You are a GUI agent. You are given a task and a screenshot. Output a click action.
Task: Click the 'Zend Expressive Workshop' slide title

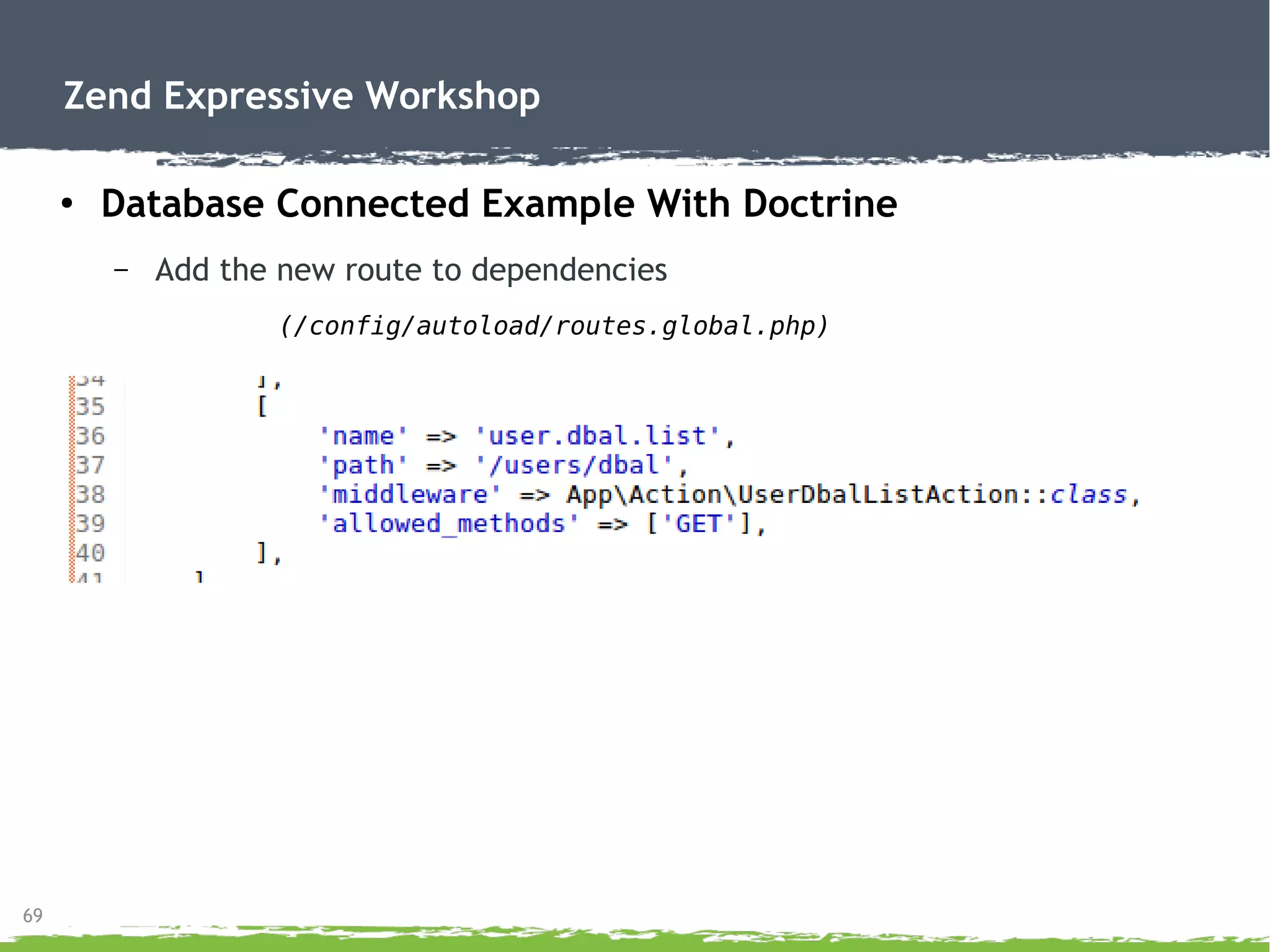pos(302,96)
